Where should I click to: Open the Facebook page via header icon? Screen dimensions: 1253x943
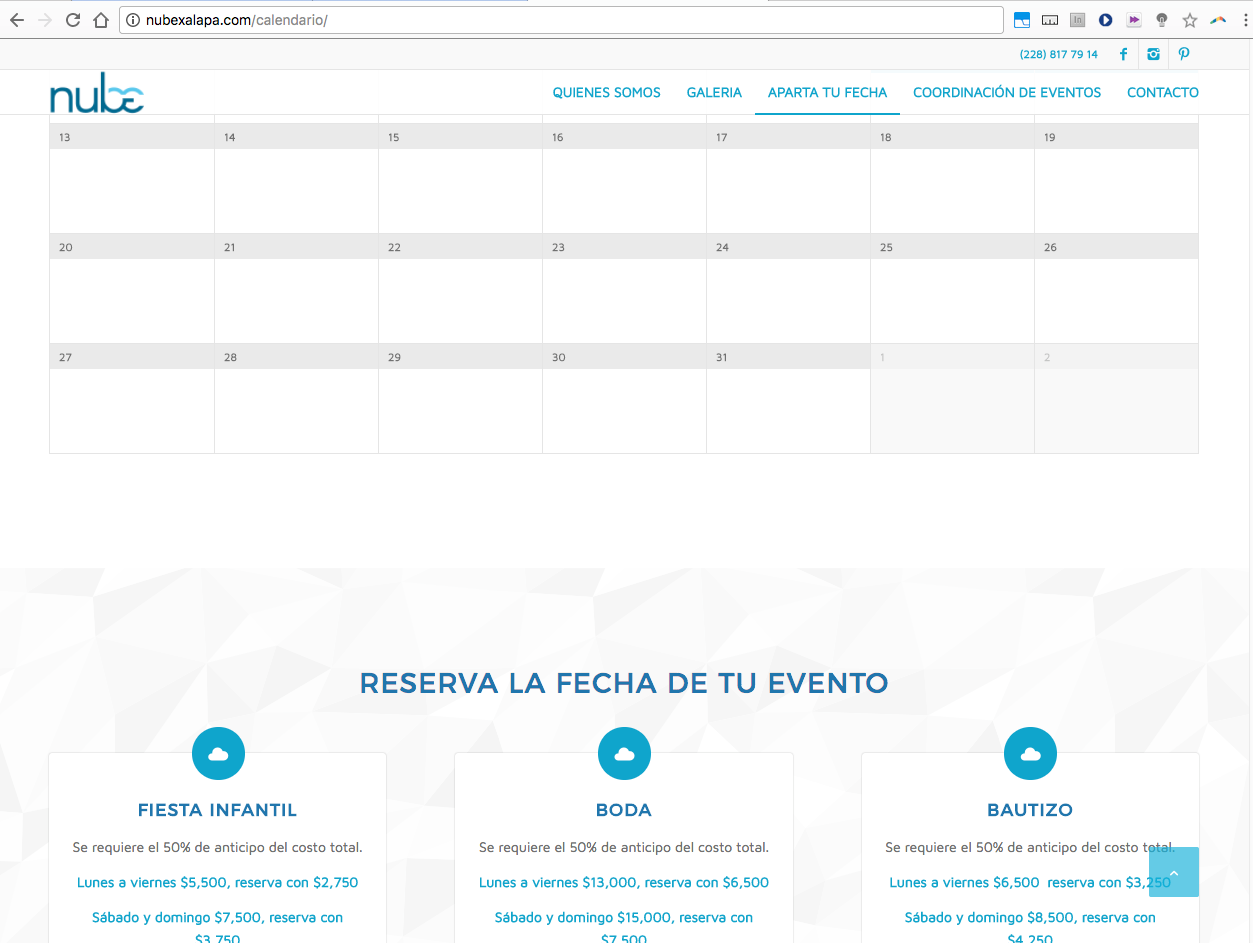[x=1123, y=55]
